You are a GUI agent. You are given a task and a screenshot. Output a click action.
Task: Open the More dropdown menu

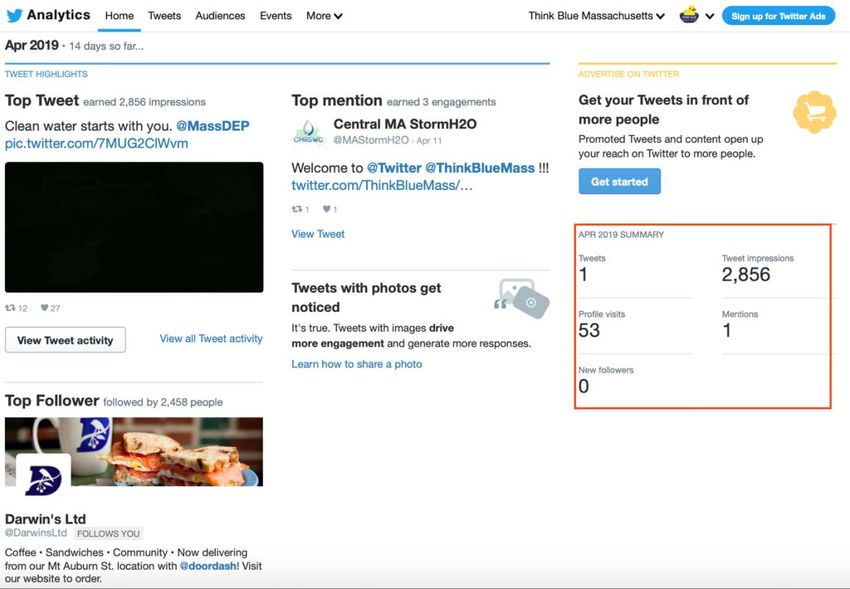[324, 16]
